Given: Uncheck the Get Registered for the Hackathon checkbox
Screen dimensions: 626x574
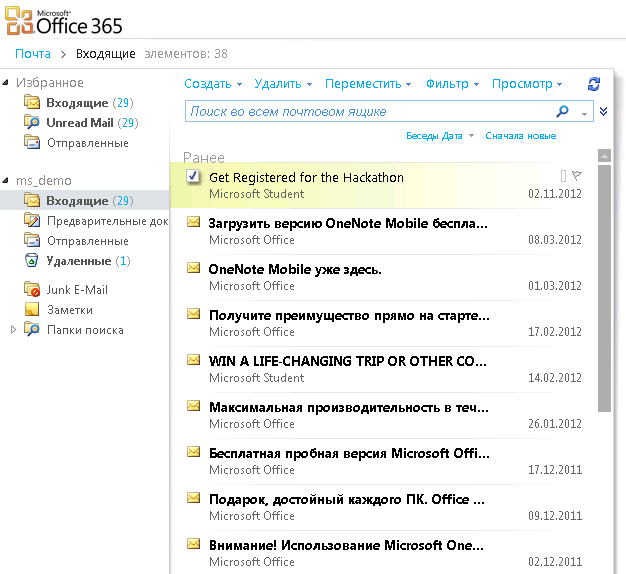Looking at the screenshot, I should pos(193,176).
